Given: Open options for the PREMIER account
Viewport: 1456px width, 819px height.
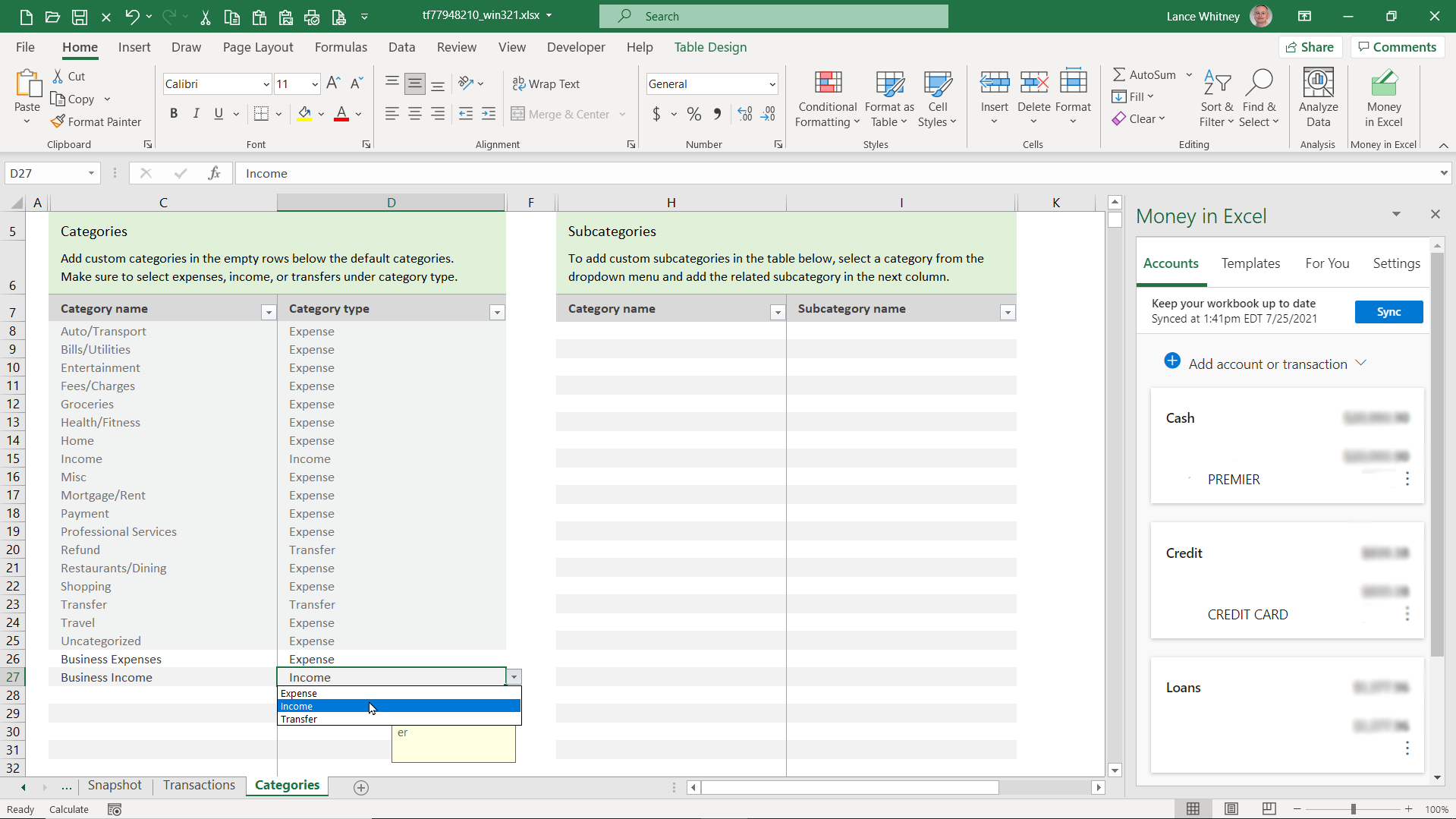Looking at the screenshot, I should coord(1407,478).
